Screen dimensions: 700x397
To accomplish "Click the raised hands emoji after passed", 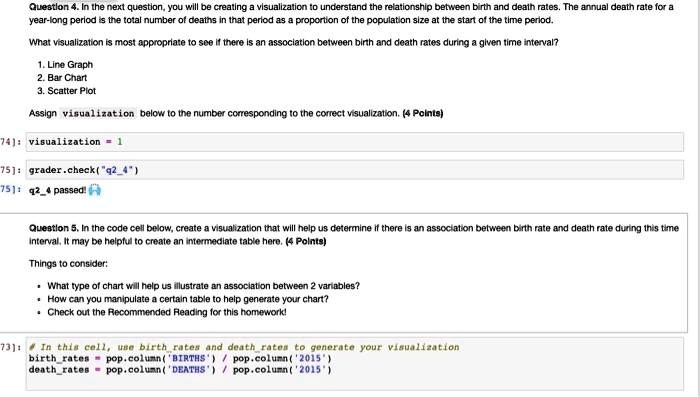I will [x=95, y=190].
